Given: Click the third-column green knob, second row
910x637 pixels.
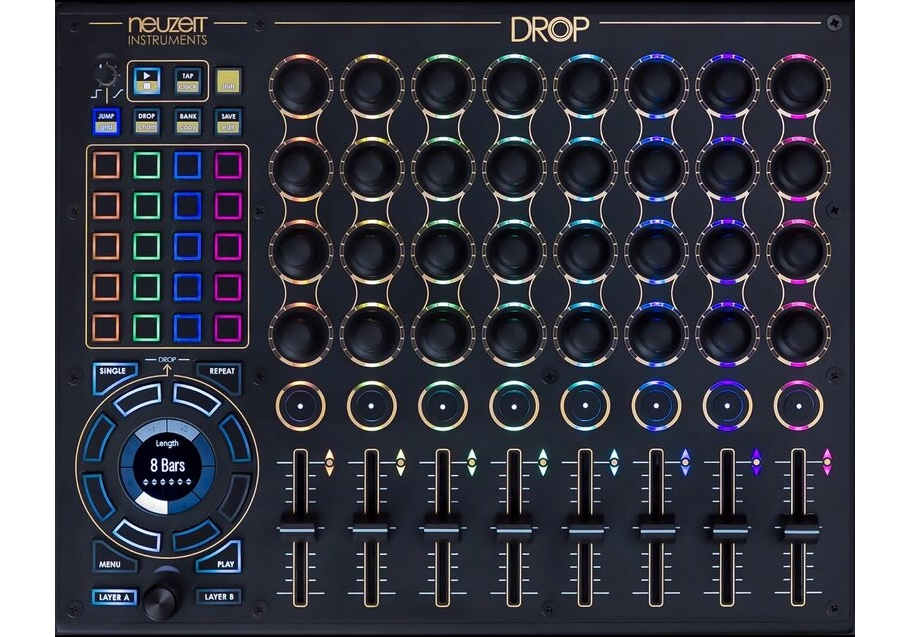Looking at the screenshot, I should pos(443,169).
